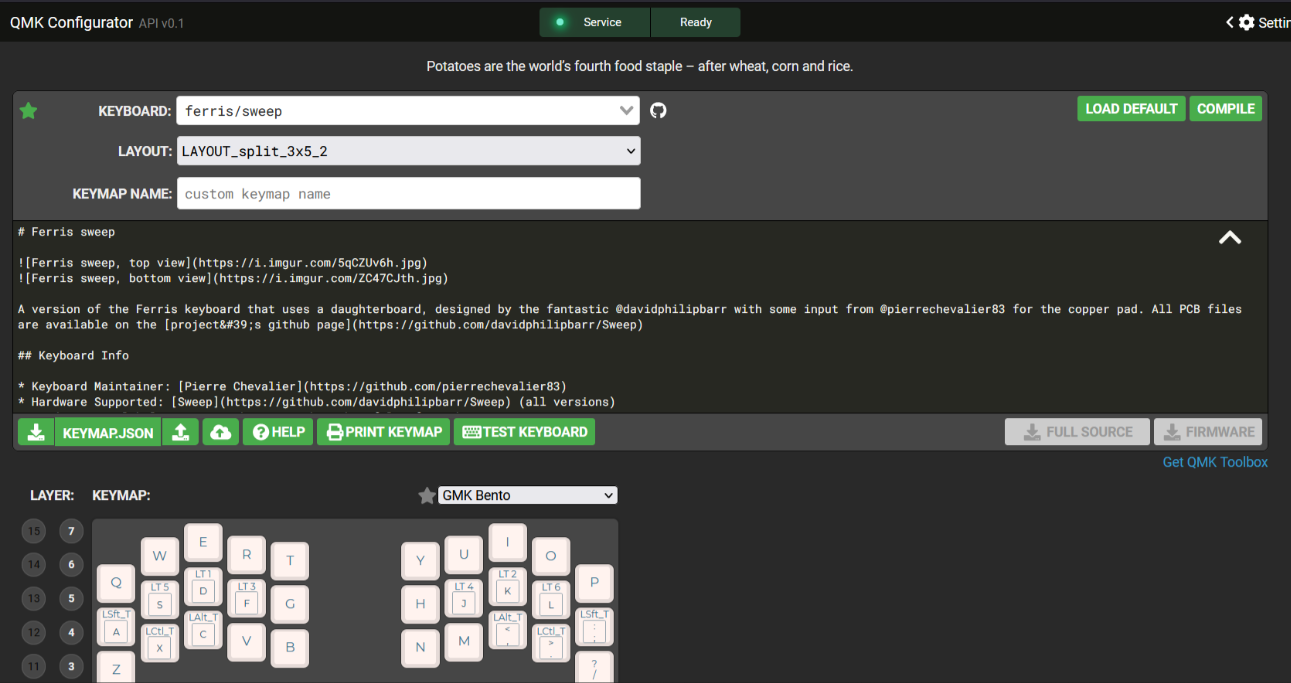This screenshot has width=1291, height=683.
Task: Open Settings via the gear icon
Action: (x=1246, y=22)
